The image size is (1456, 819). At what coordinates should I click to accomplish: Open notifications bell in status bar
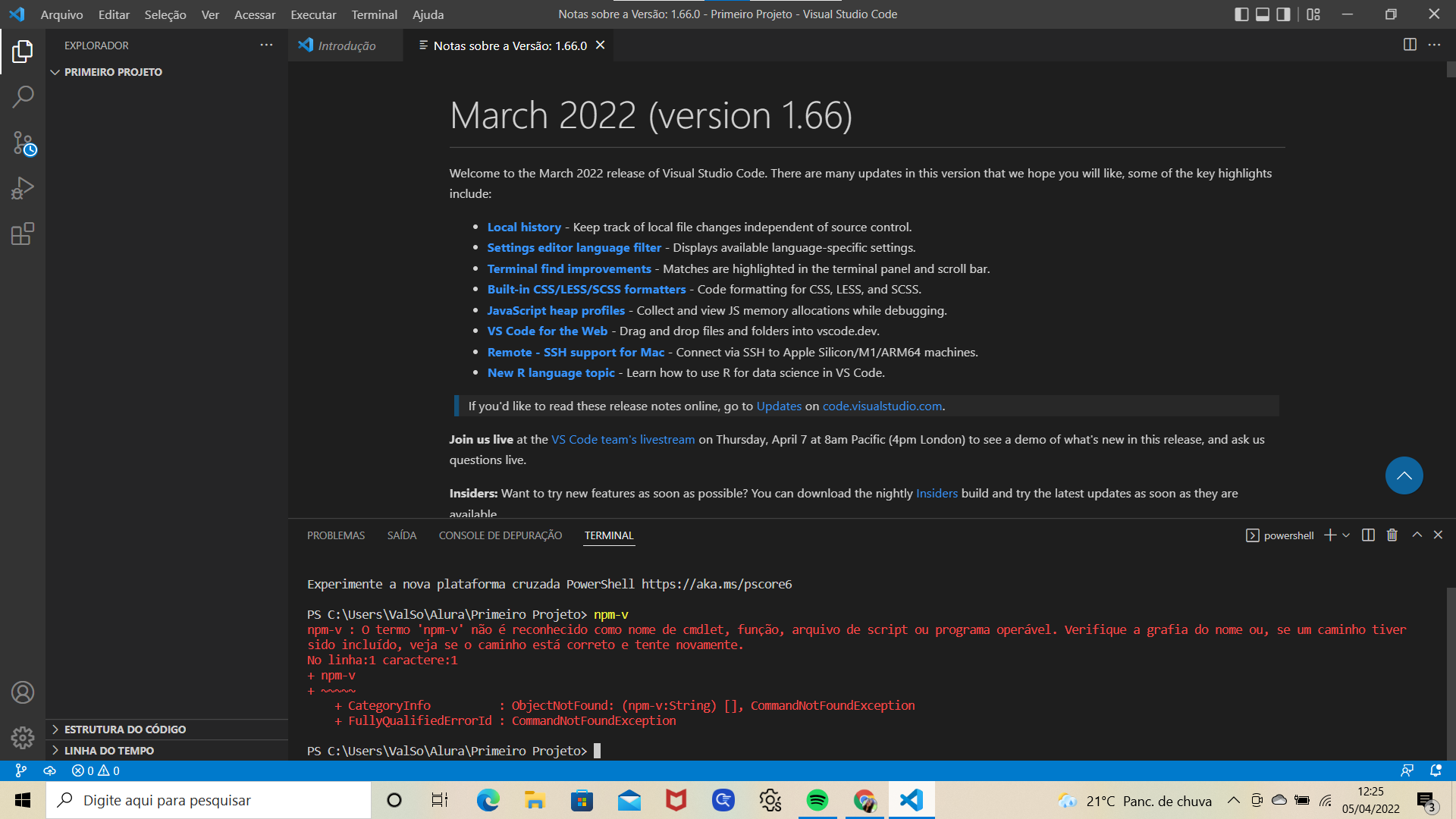pyautogui.click(x=1436, y=770)
